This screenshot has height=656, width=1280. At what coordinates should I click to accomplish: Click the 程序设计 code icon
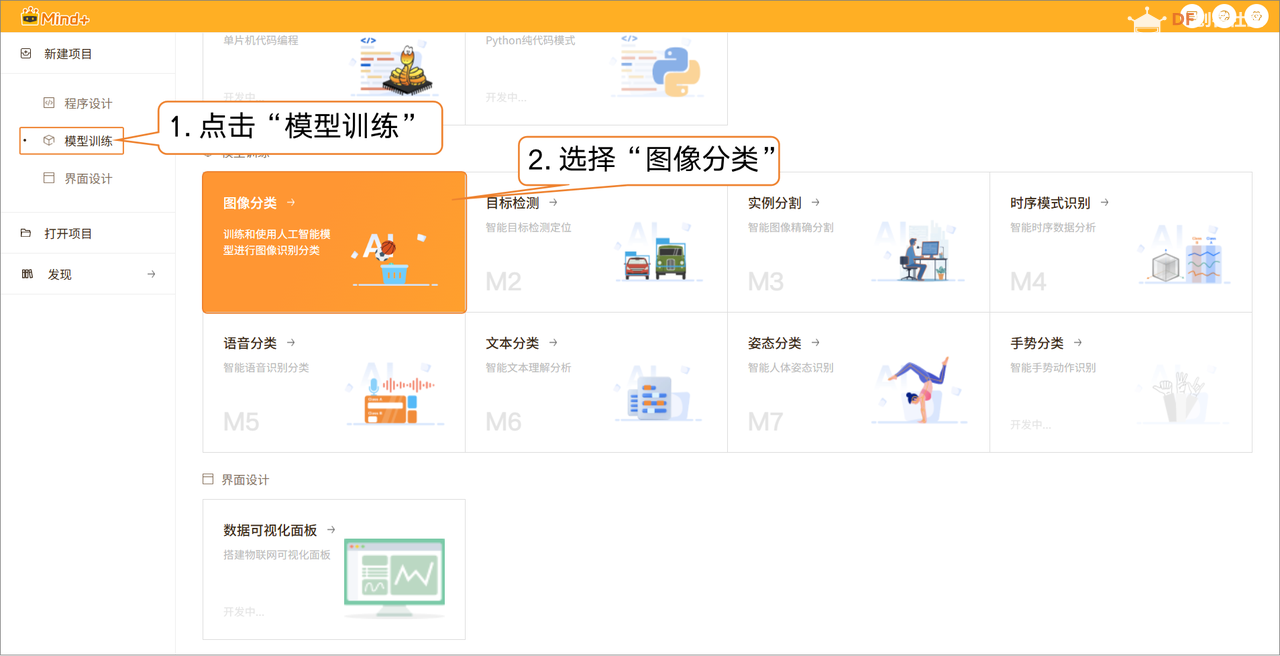point(48,103)
